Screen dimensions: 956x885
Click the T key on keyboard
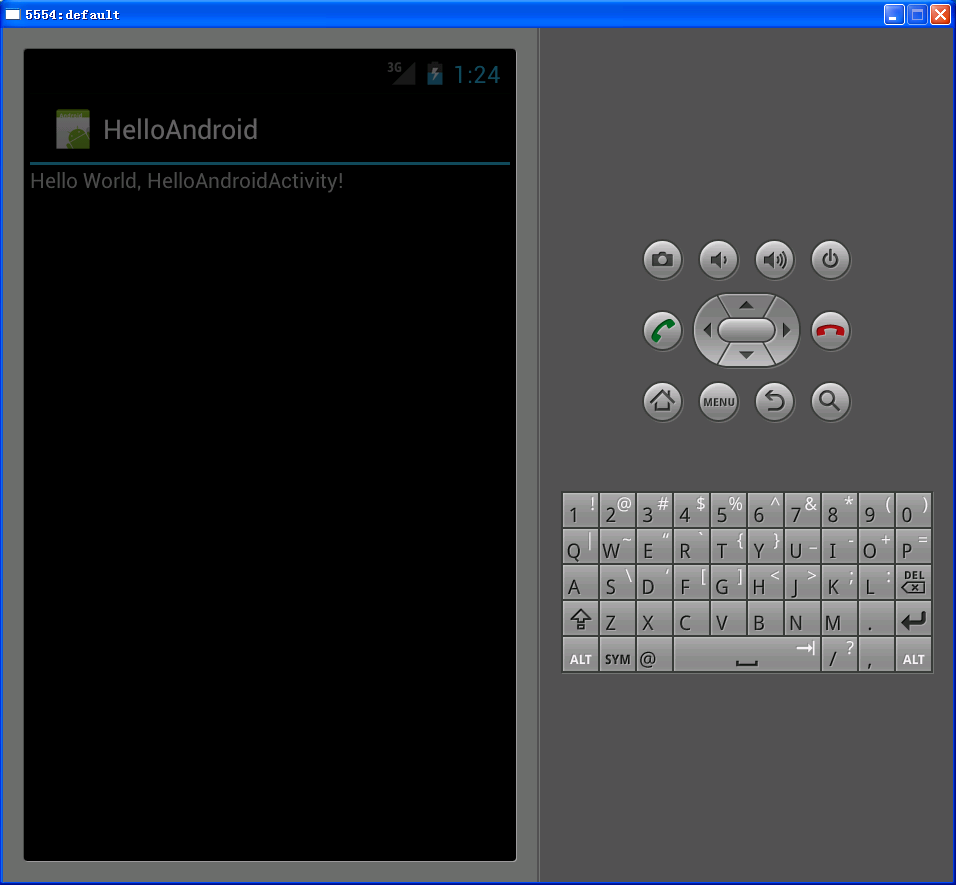728,546
